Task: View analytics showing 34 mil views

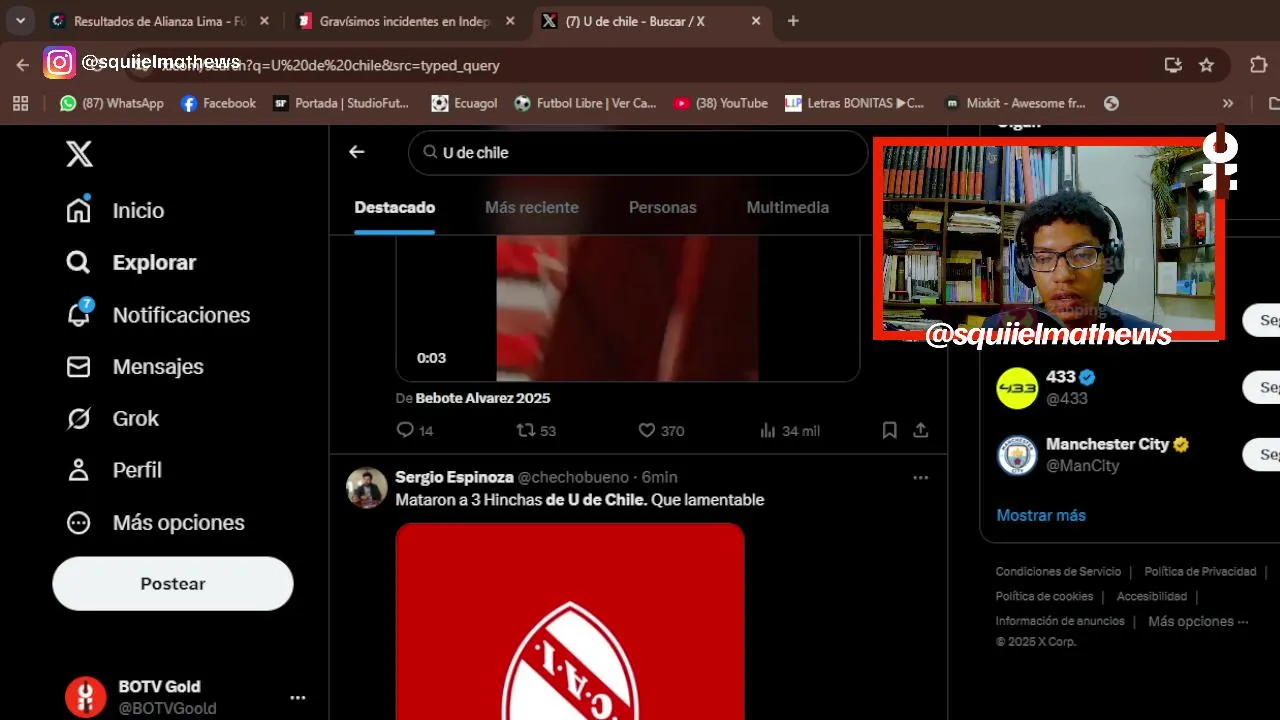Action: click(x=789, y=430)
